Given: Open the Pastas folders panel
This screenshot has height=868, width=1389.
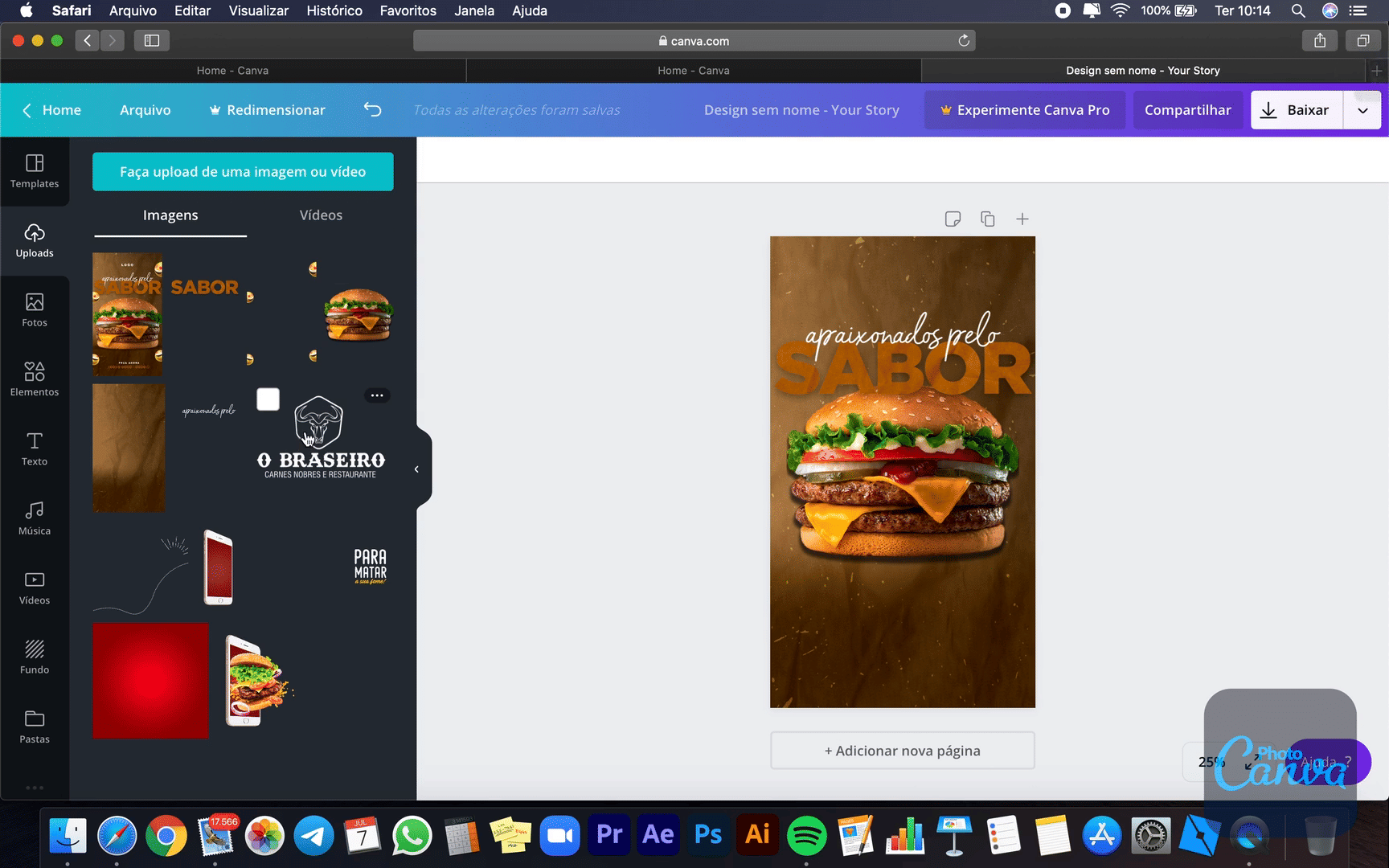Looking at the screenshot, I should coord(35,727).
